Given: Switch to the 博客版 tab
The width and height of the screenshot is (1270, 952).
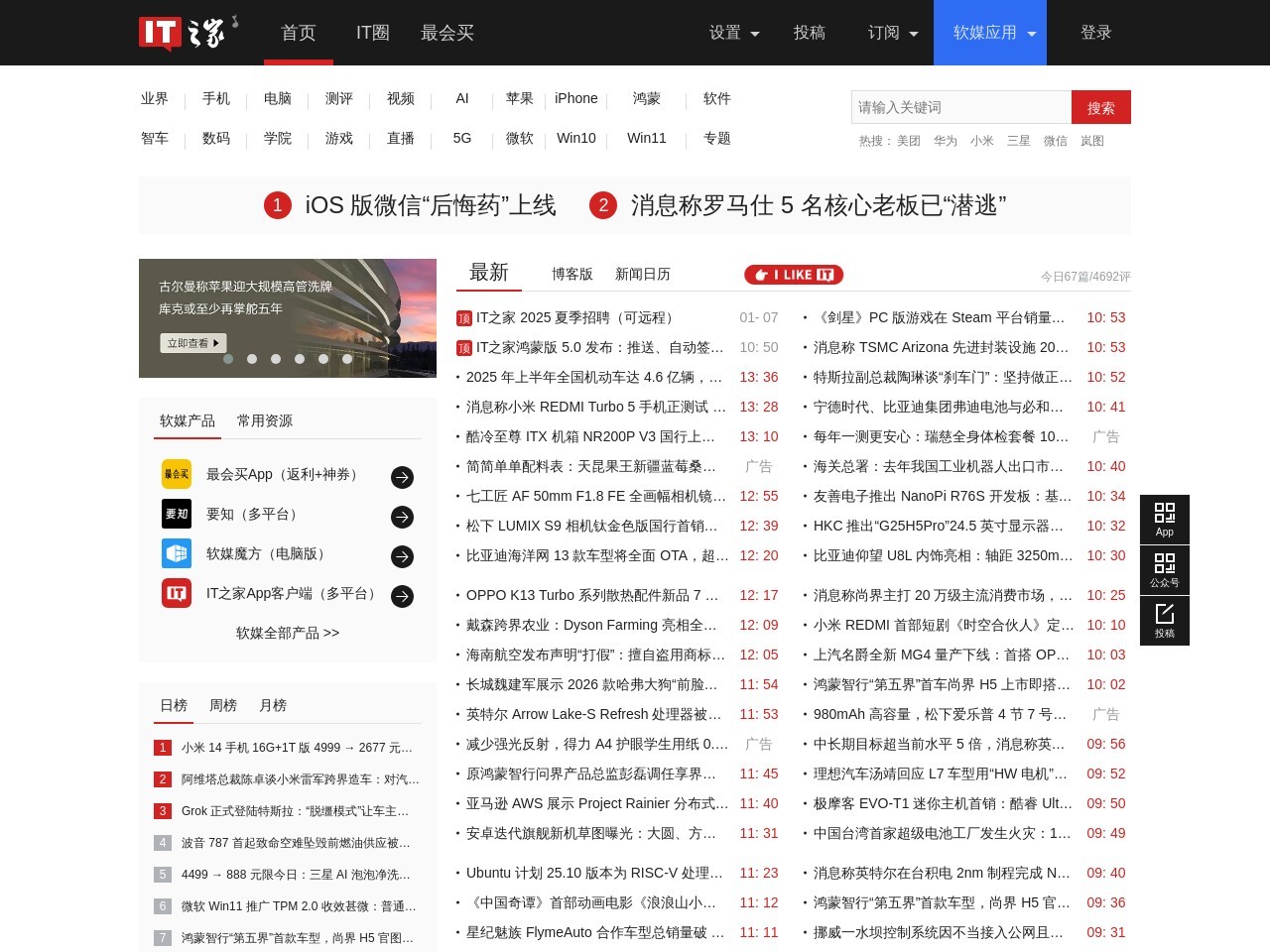Looking at the screenshot, I should coord(572,274).
